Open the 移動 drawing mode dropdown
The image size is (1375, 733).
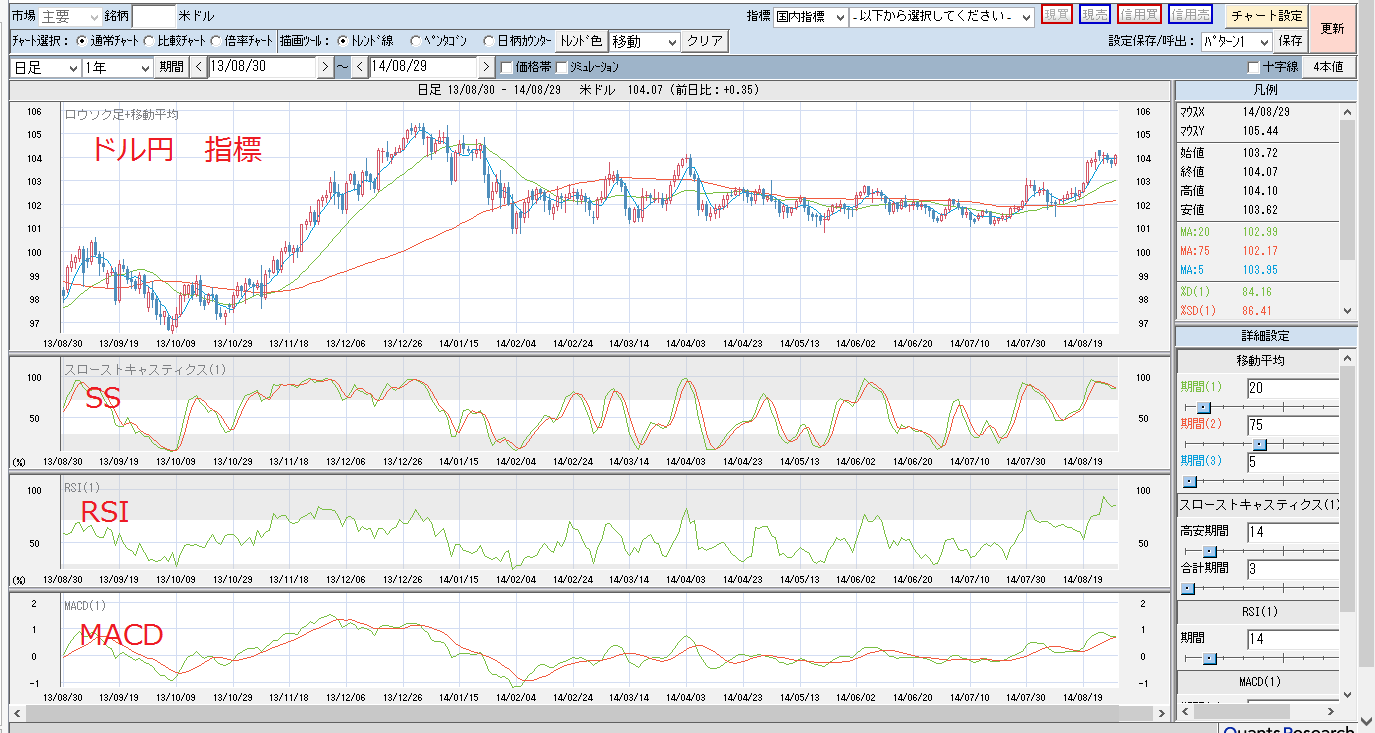coord(644,42)
